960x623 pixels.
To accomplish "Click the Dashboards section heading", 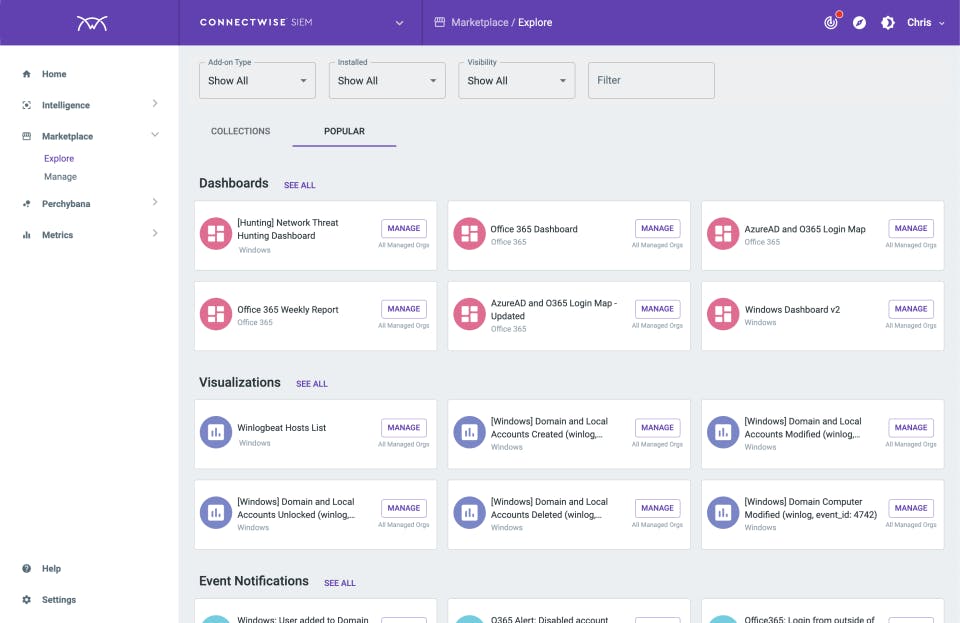I will 234,183.
